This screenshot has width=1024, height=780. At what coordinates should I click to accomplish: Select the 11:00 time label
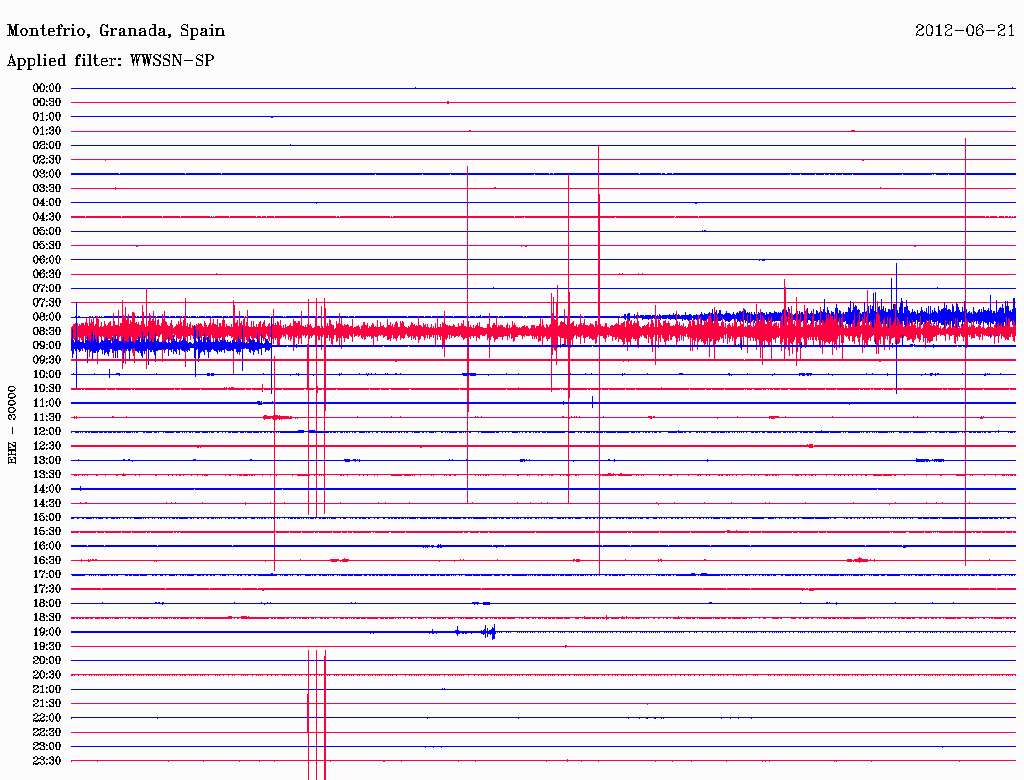coord(47,403)
